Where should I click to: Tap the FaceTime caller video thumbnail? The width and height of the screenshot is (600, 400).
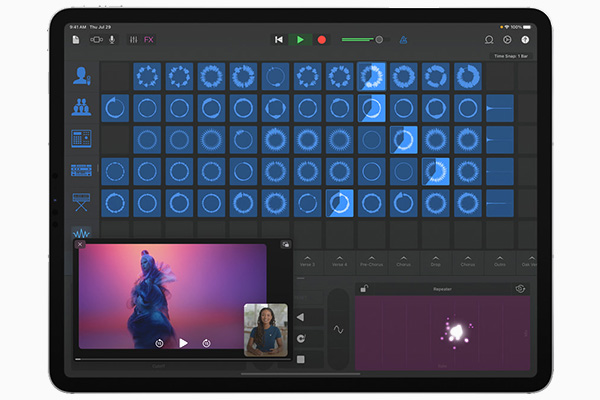point(265,328)
